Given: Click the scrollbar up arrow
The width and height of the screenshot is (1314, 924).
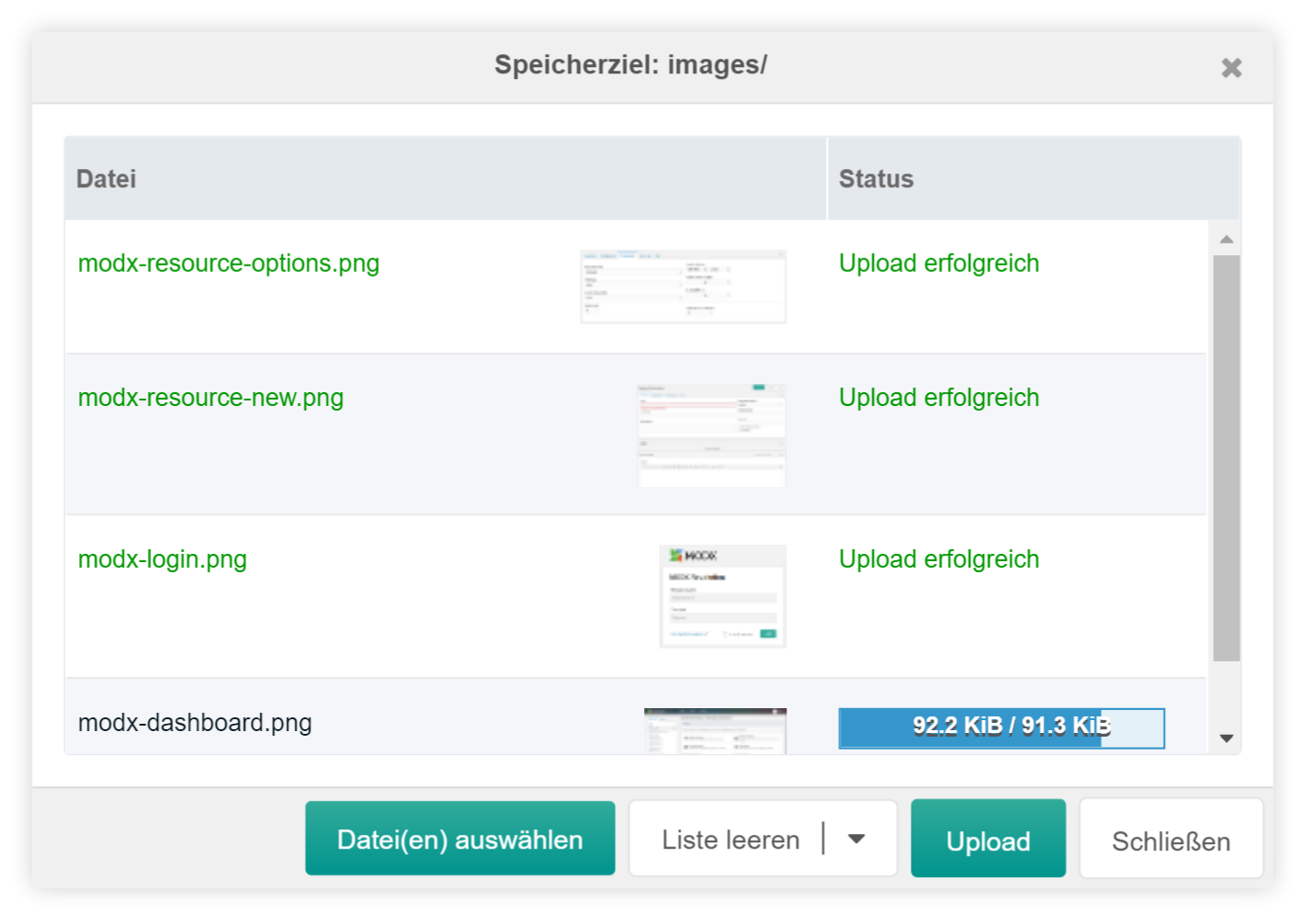Looking at the screenshot, I should pyautogui.click(x=1226, y=237).
